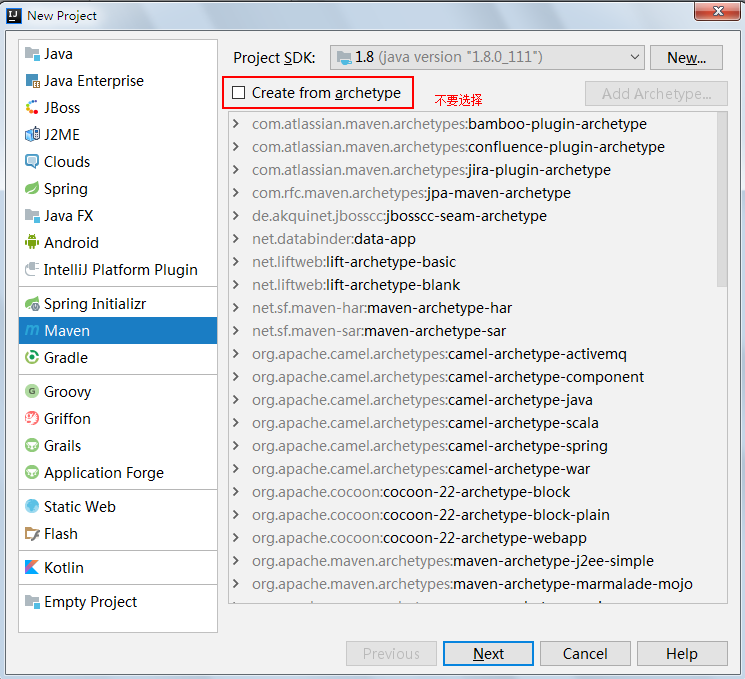Image resolution: width=745 pixels, height=679 pixels.
Task: Select Java Enterprise project type
Action: coord(118,81)
